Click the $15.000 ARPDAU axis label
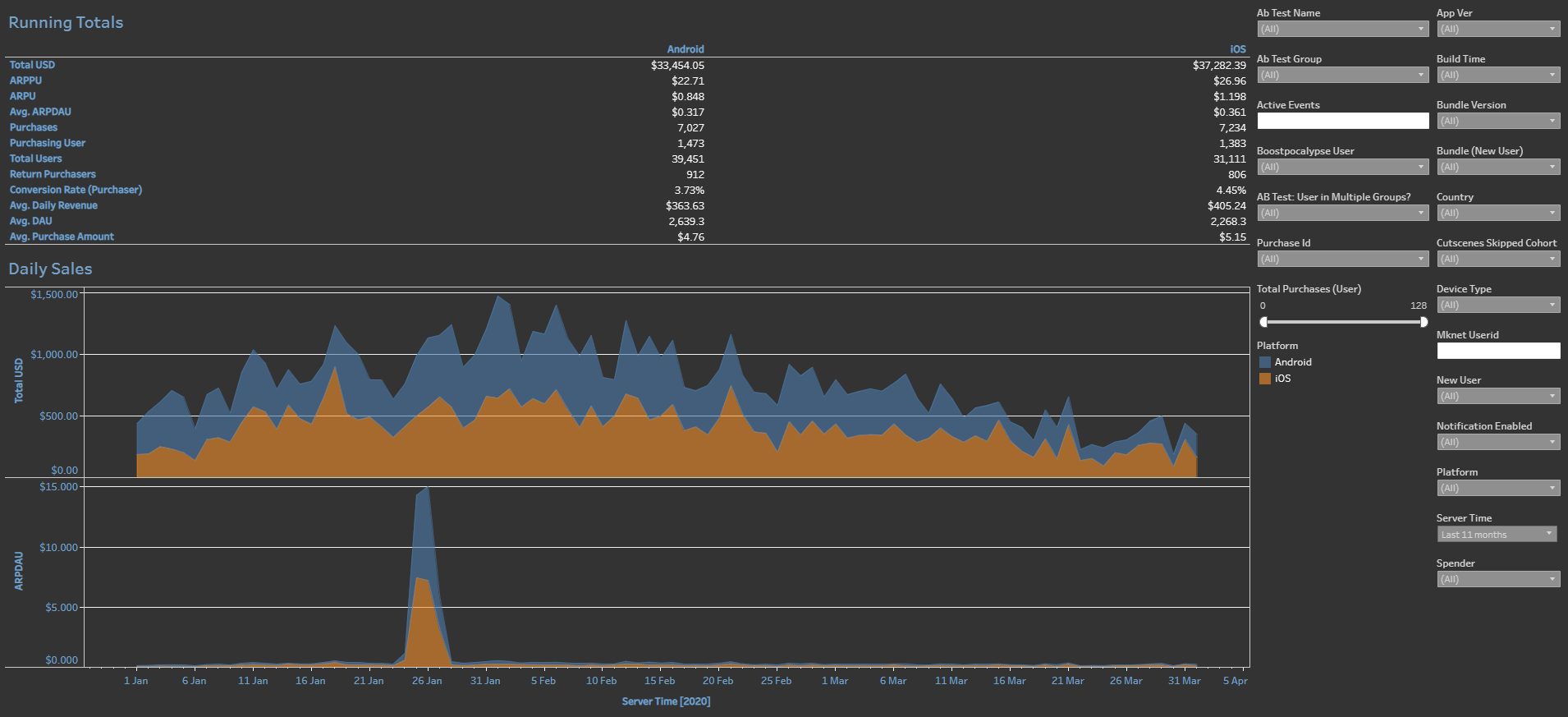 point(58,487)
